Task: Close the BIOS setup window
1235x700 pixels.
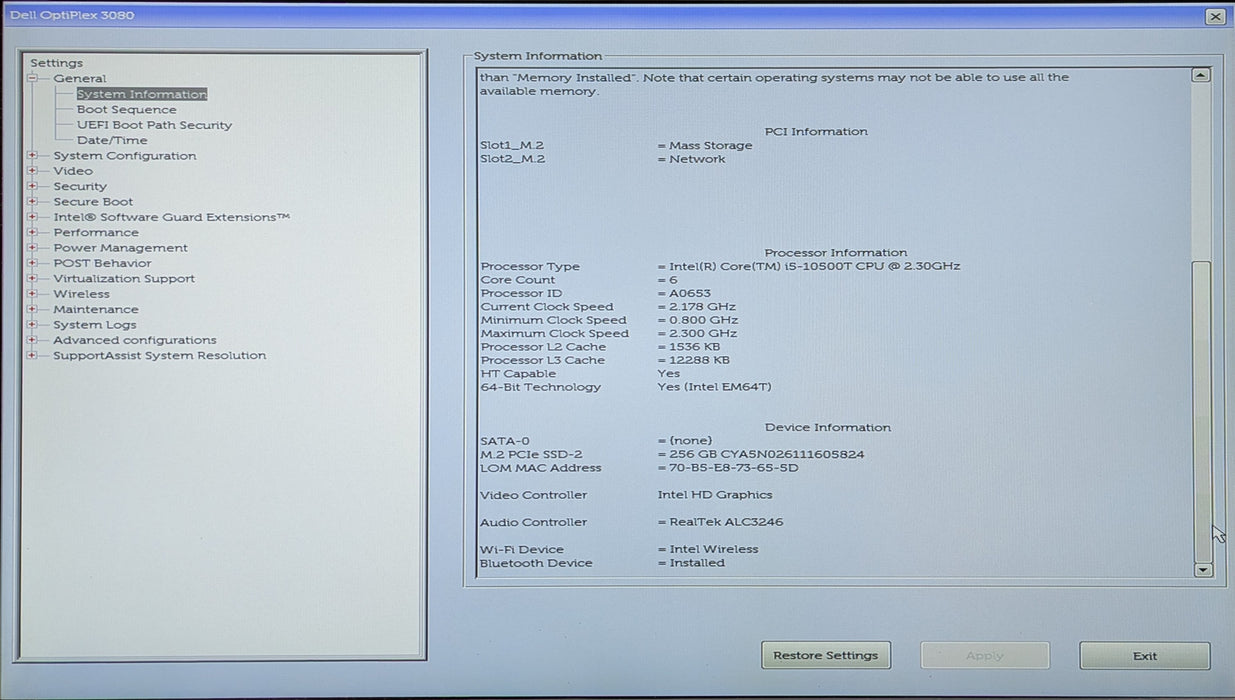Action: pyautogui.click(x=1215, y=16)
